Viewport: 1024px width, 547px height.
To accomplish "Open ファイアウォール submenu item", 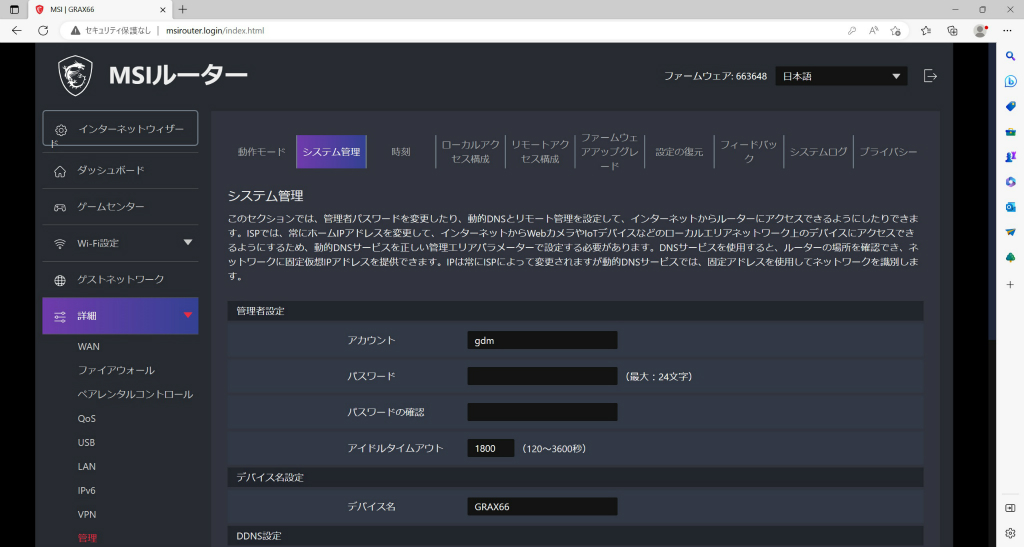I will coord(116,371).
